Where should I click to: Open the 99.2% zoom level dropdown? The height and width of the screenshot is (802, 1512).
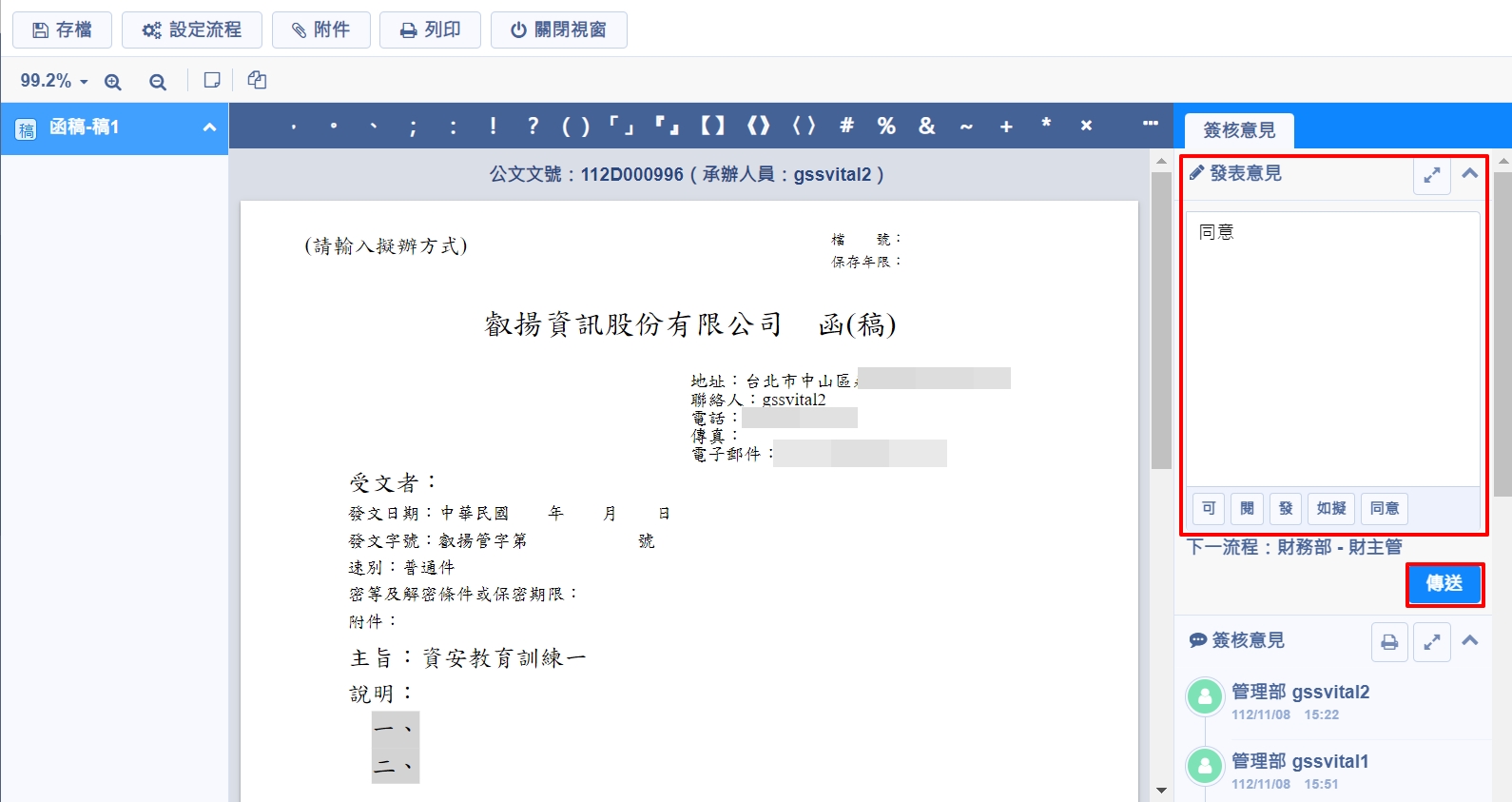click(x=54, y=81)
